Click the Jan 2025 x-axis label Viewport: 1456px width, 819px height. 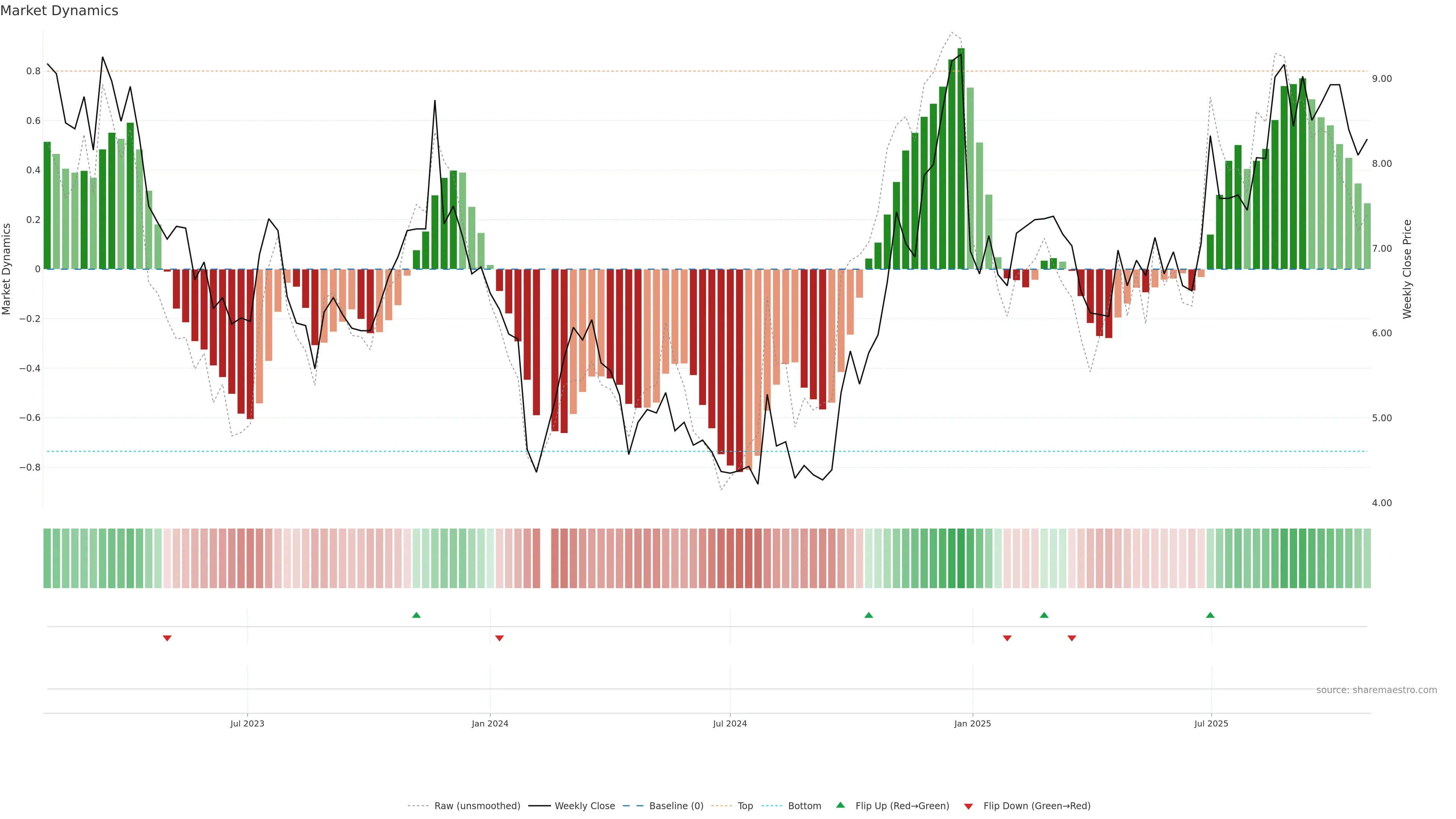[x=972, y=723]
